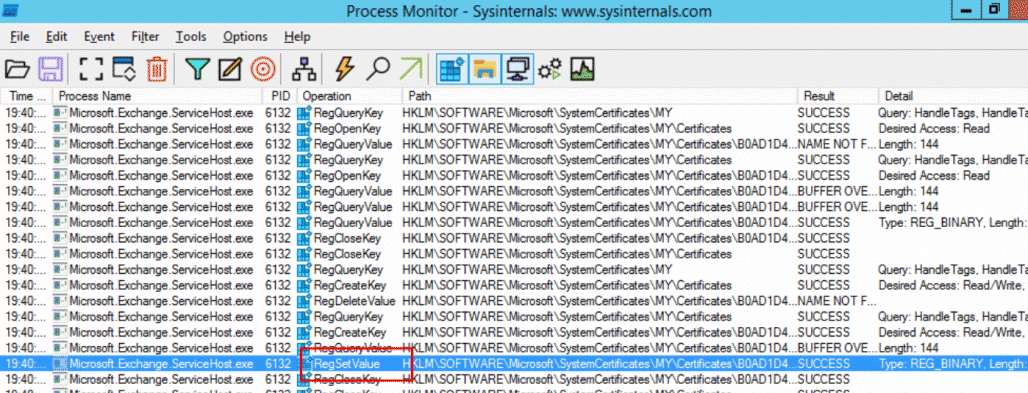
Task: Click process name in the RegSetValue row
Action: [161, 363]
